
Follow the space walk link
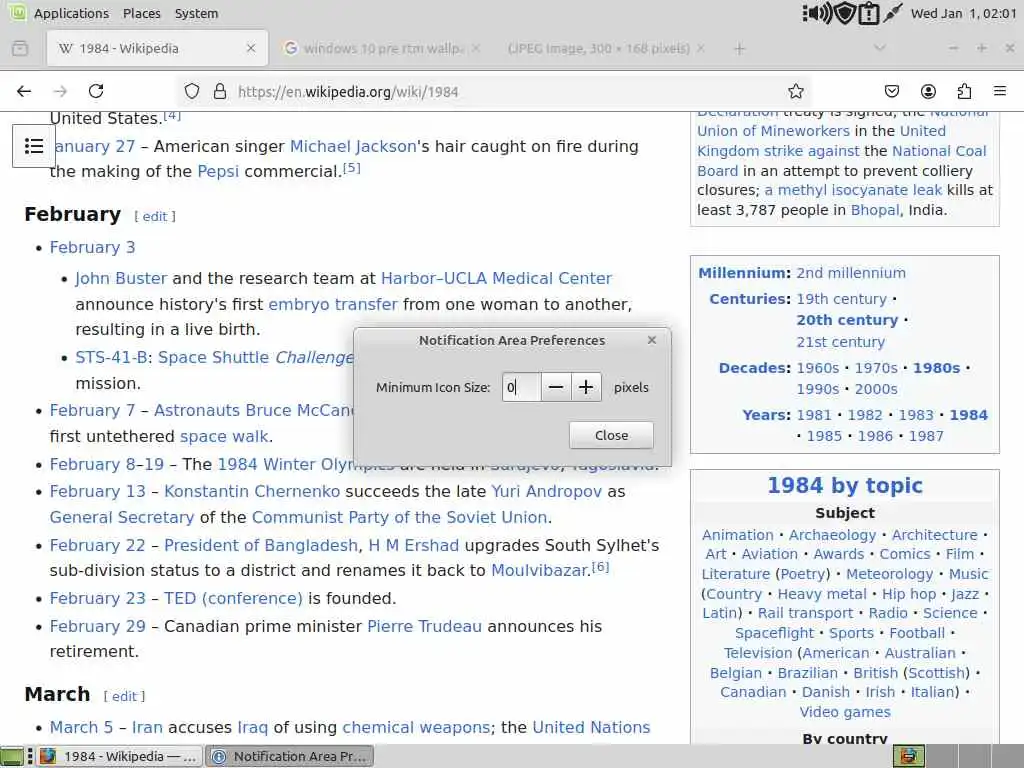point(224,436)
